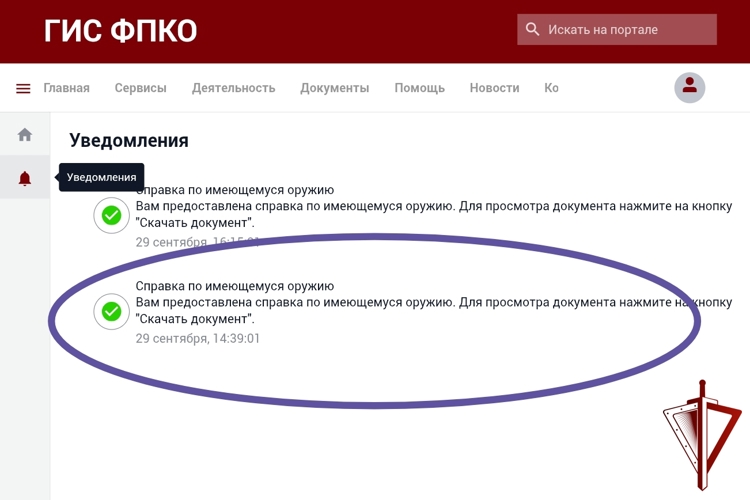Click the Уведомления tooltip label
This screenshot has width=750, height=500.
point(101,177)
